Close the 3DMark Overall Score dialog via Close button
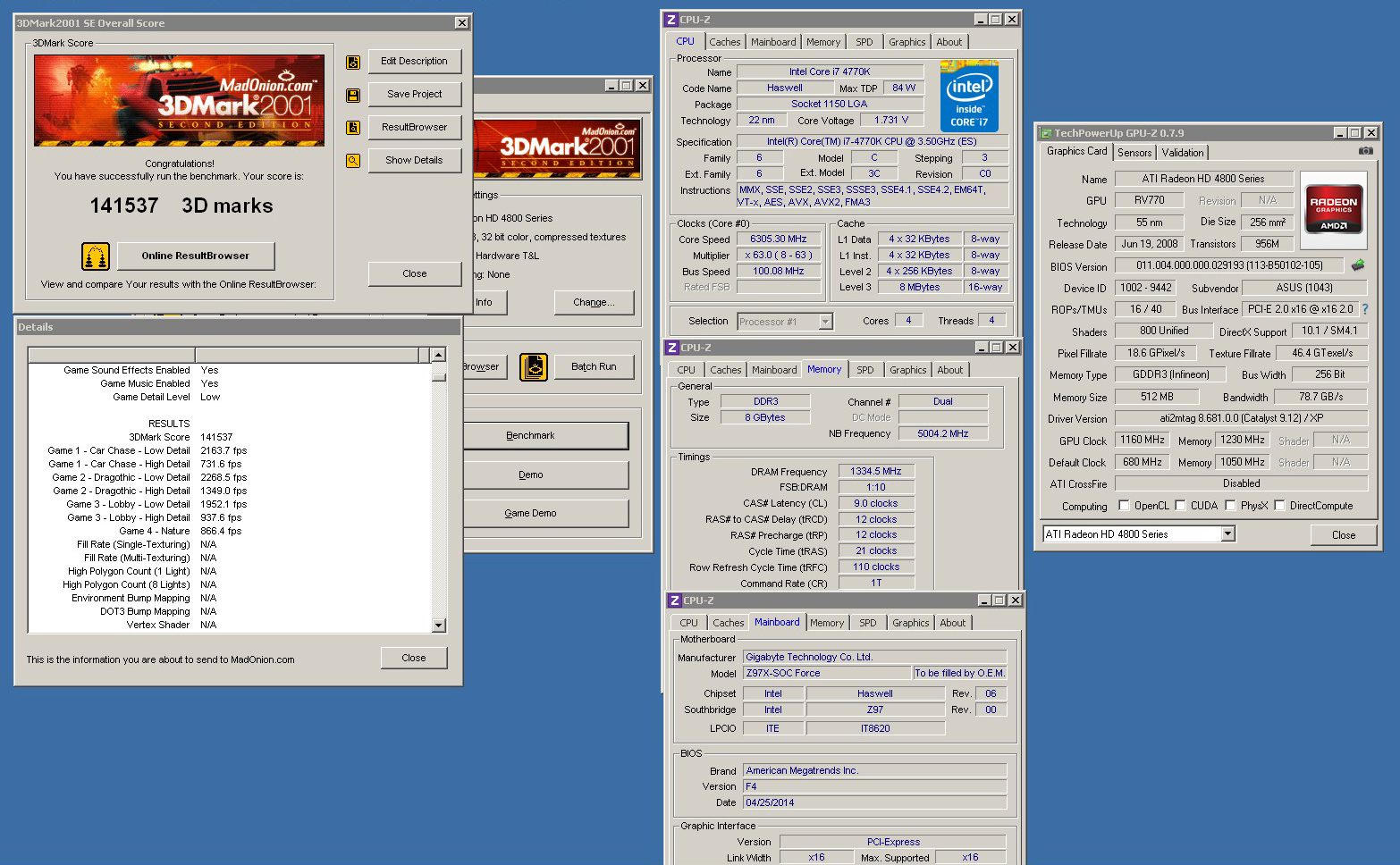Viewport: 1400px width, 865px height. [x=414, y=273]
